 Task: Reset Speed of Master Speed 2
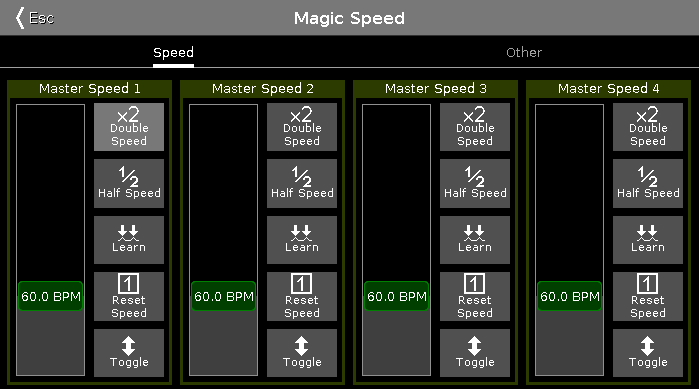point(302,296)
